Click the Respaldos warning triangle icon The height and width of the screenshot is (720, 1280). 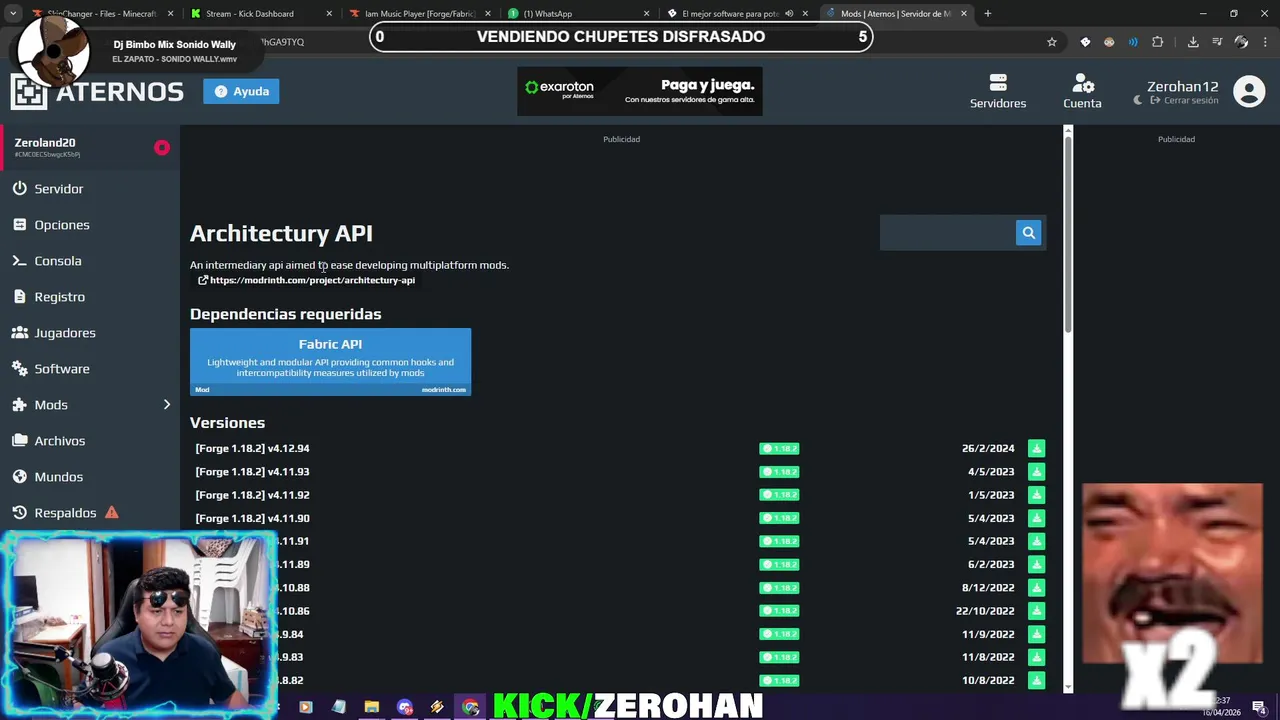112,512
